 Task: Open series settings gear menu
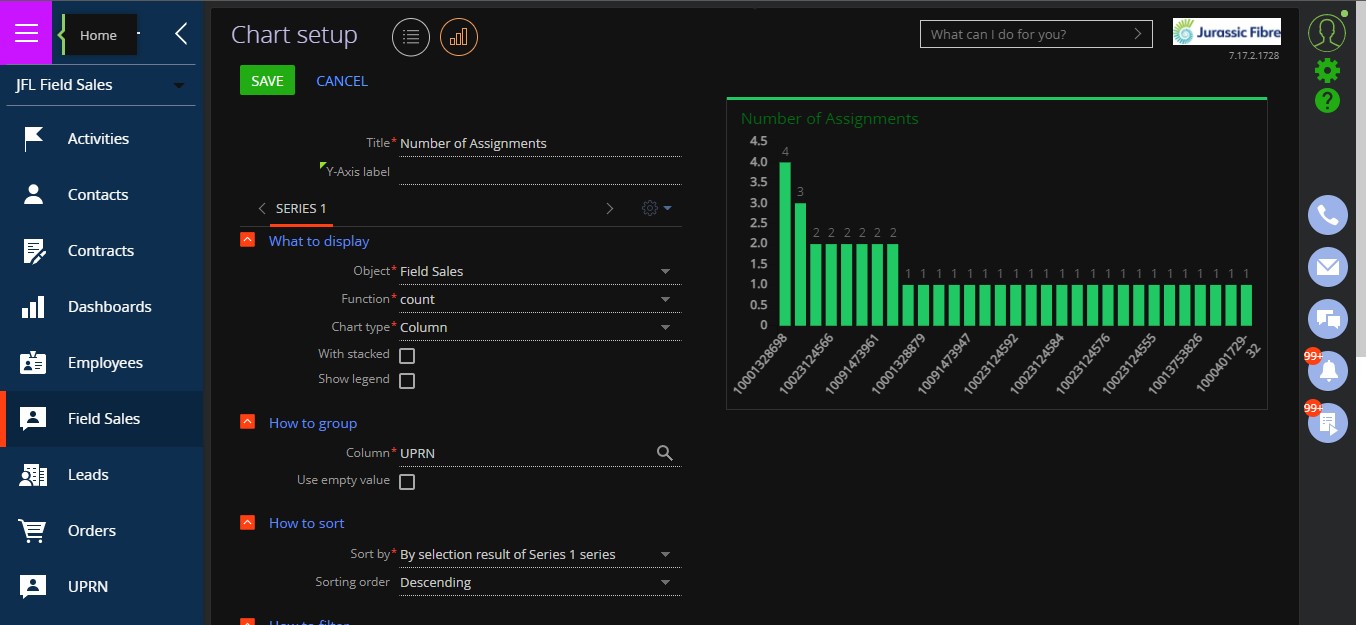[x=656, y=208]
